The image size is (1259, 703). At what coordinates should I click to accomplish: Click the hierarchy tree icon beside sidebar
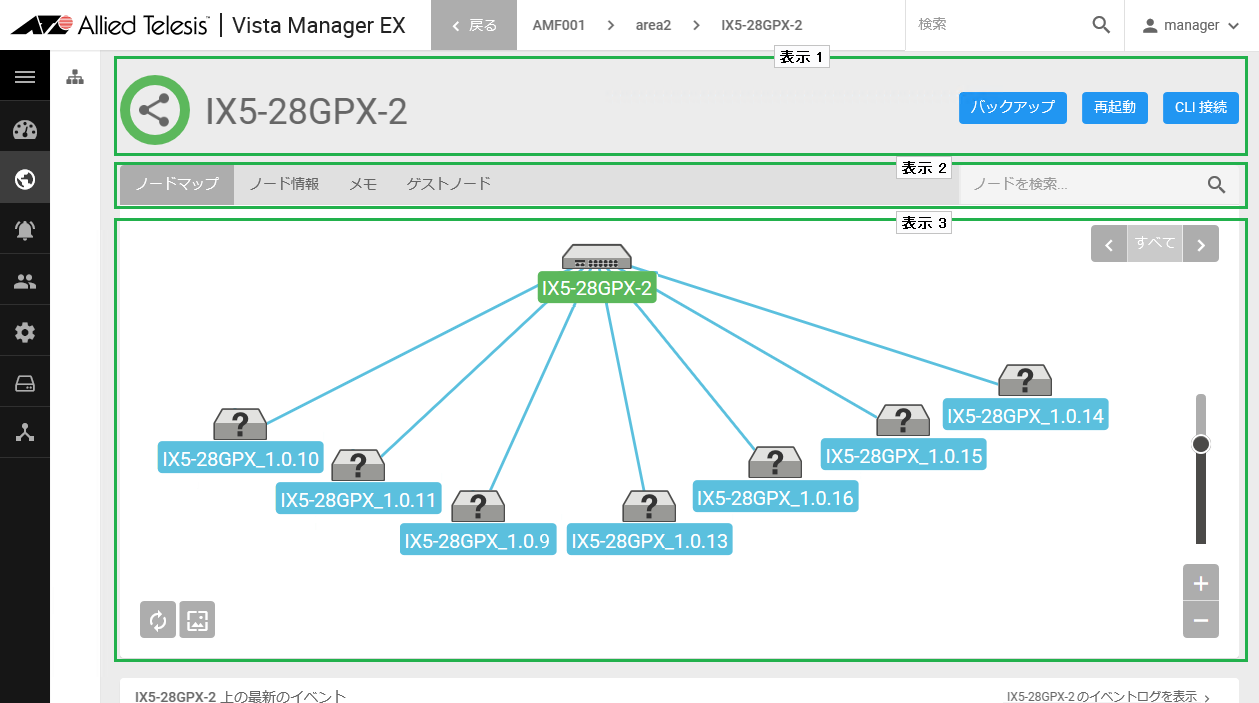click(x=75, y=77)
